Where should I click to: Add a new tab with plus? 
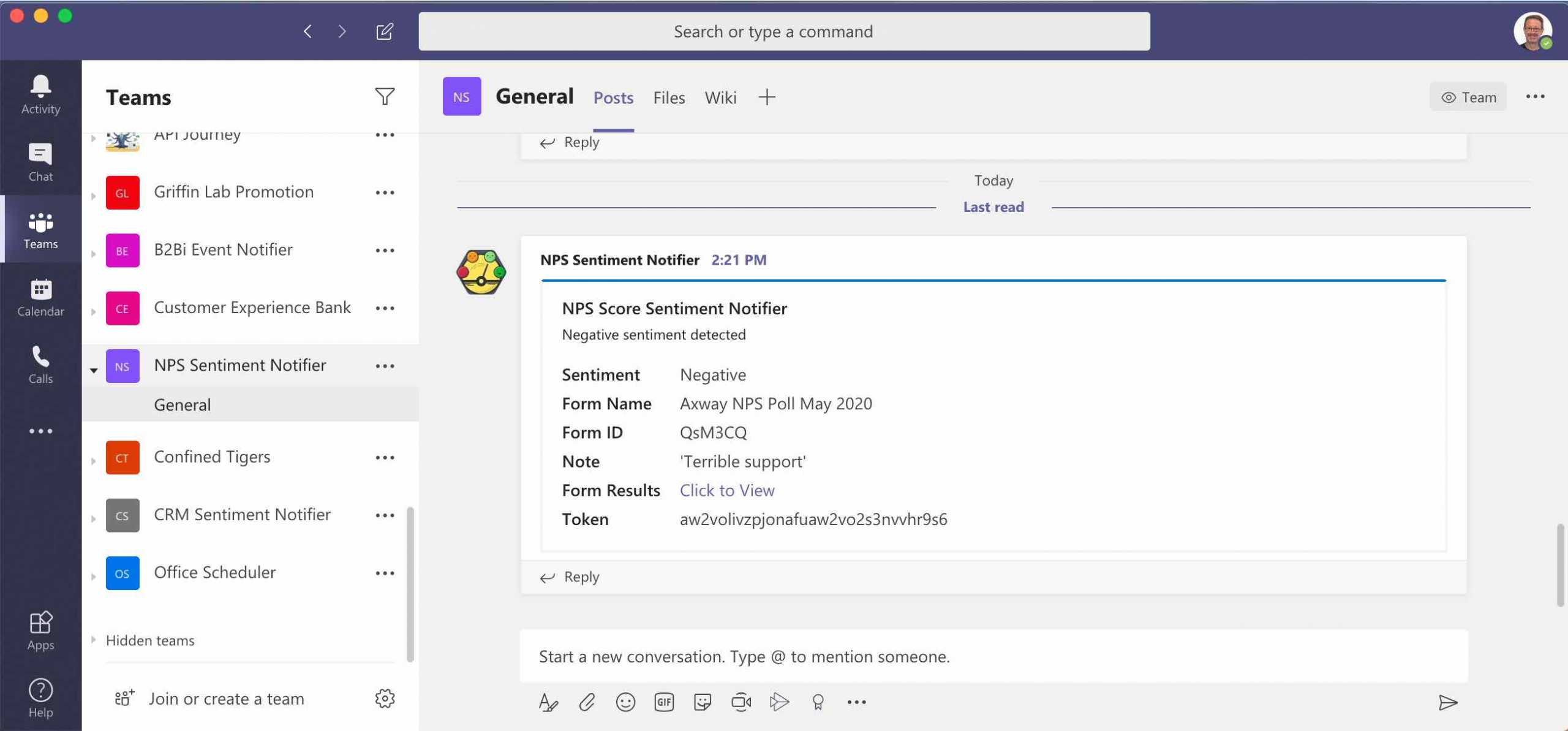[767, 97]
